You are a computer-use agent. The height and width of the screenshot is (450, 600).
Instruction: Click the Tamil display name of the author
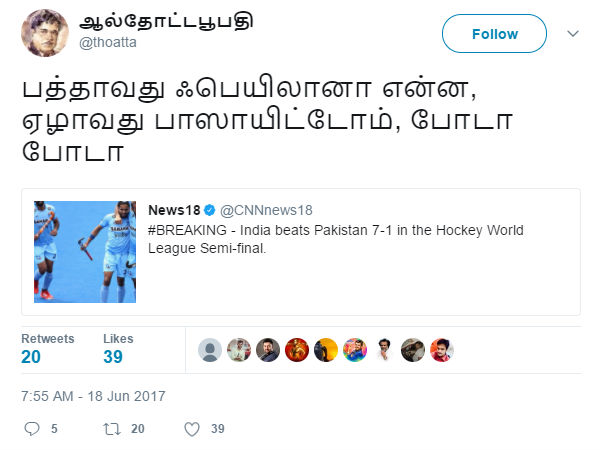[x=166, y=22]
